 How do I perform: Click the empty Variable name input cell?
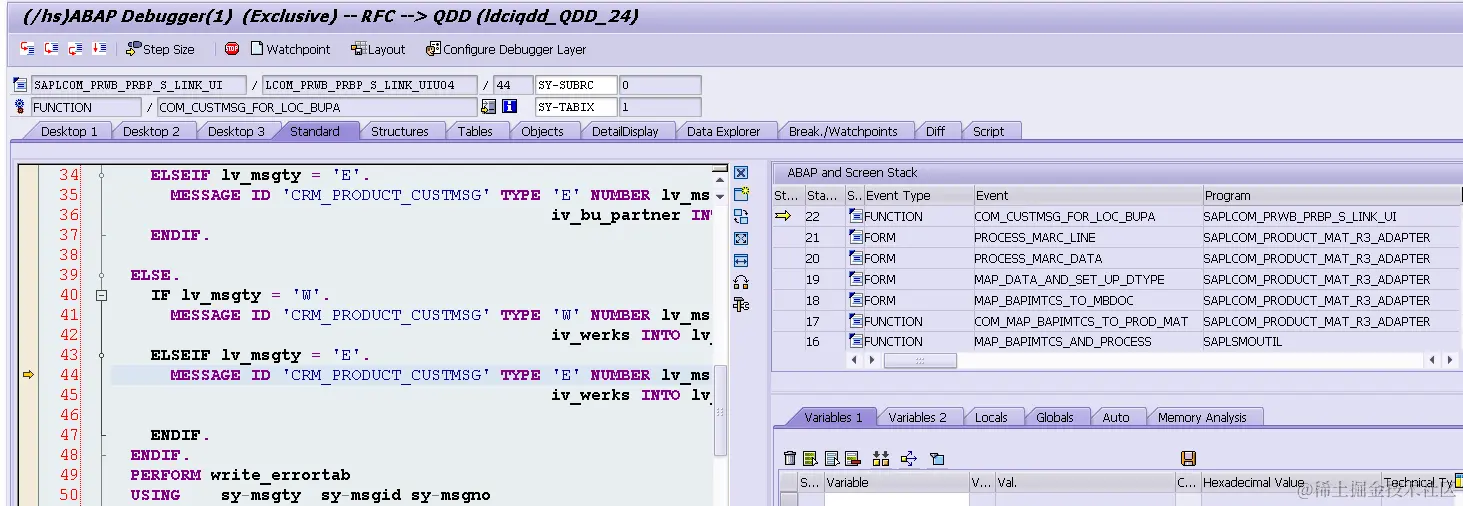click(x=896, y=499)
